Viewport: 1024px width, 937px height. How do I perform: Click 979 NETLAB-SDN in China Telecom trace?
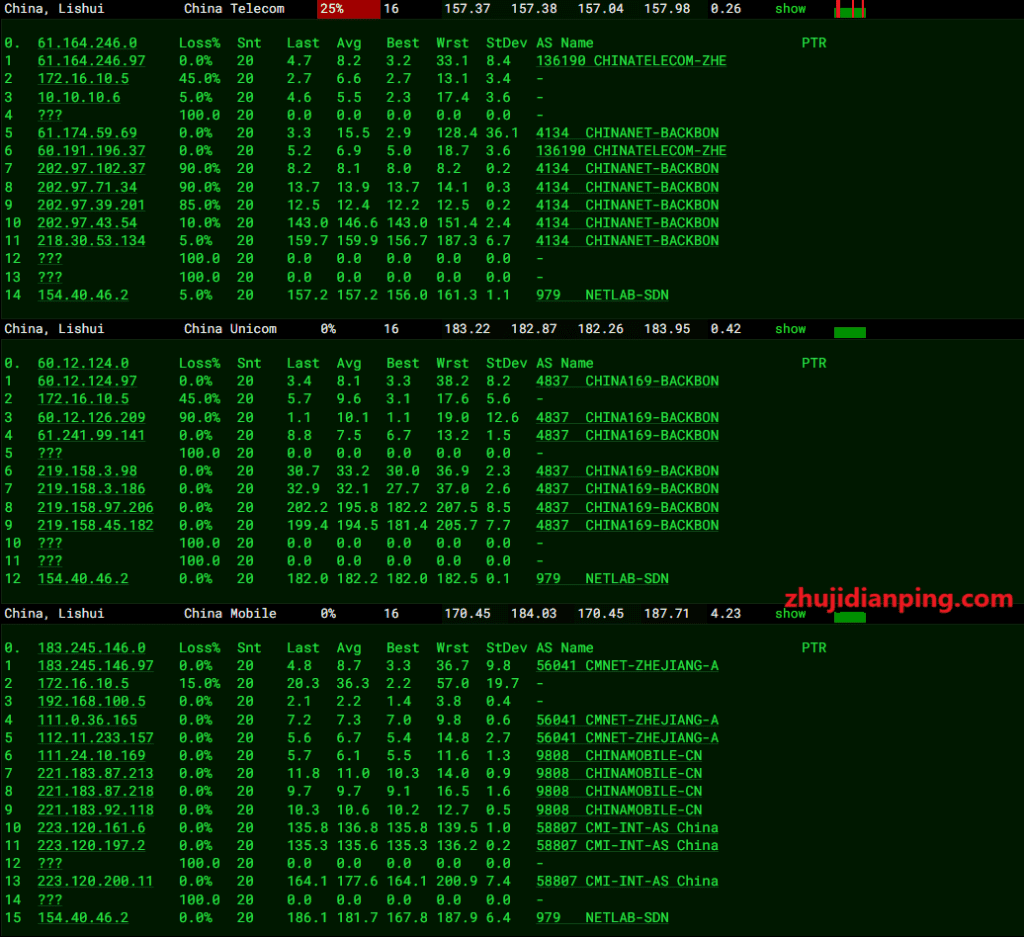(x=602, y=295)
